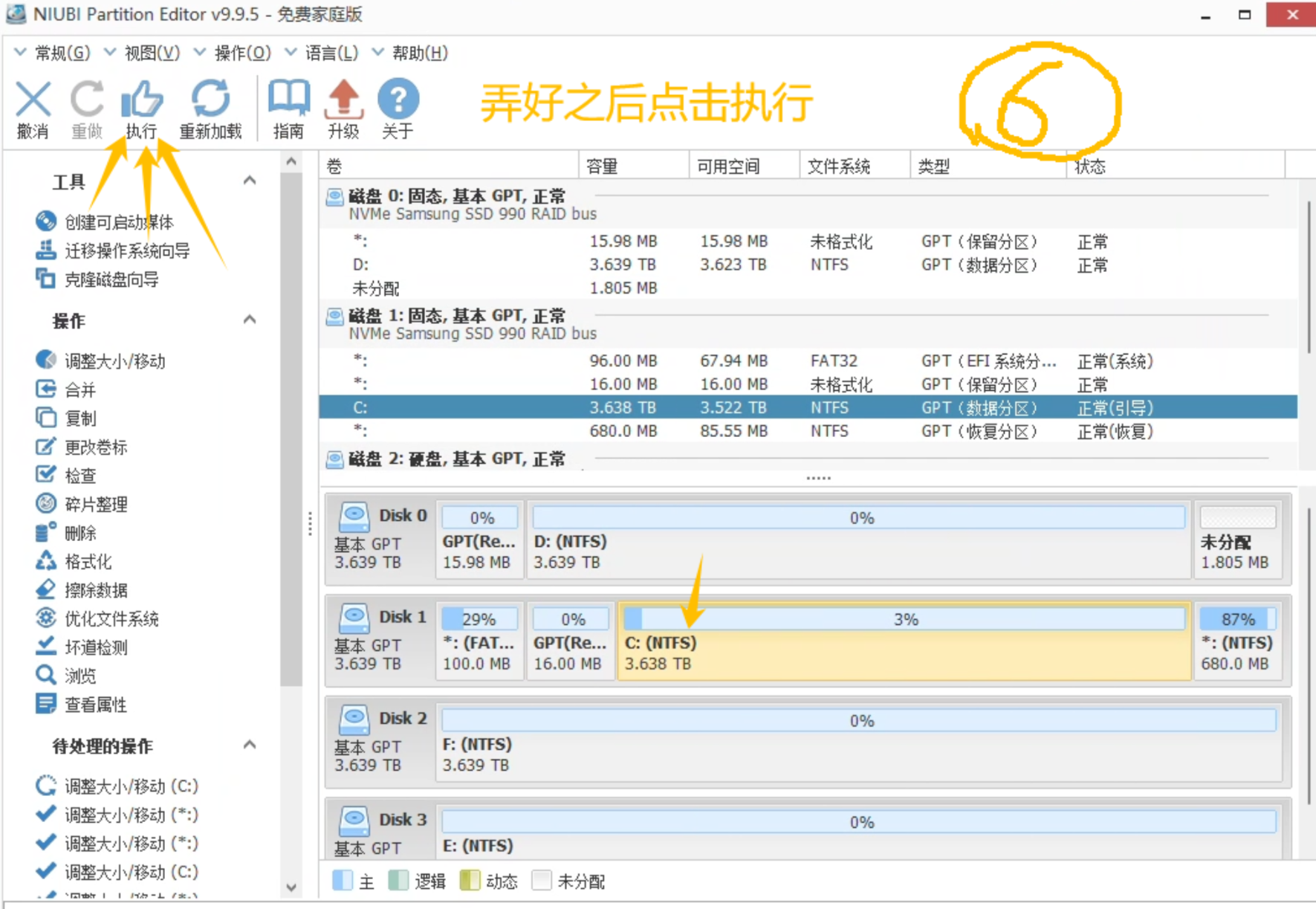Sort by 容量 column header
This screenshot has width=1316, height=909.
(634, 166)
